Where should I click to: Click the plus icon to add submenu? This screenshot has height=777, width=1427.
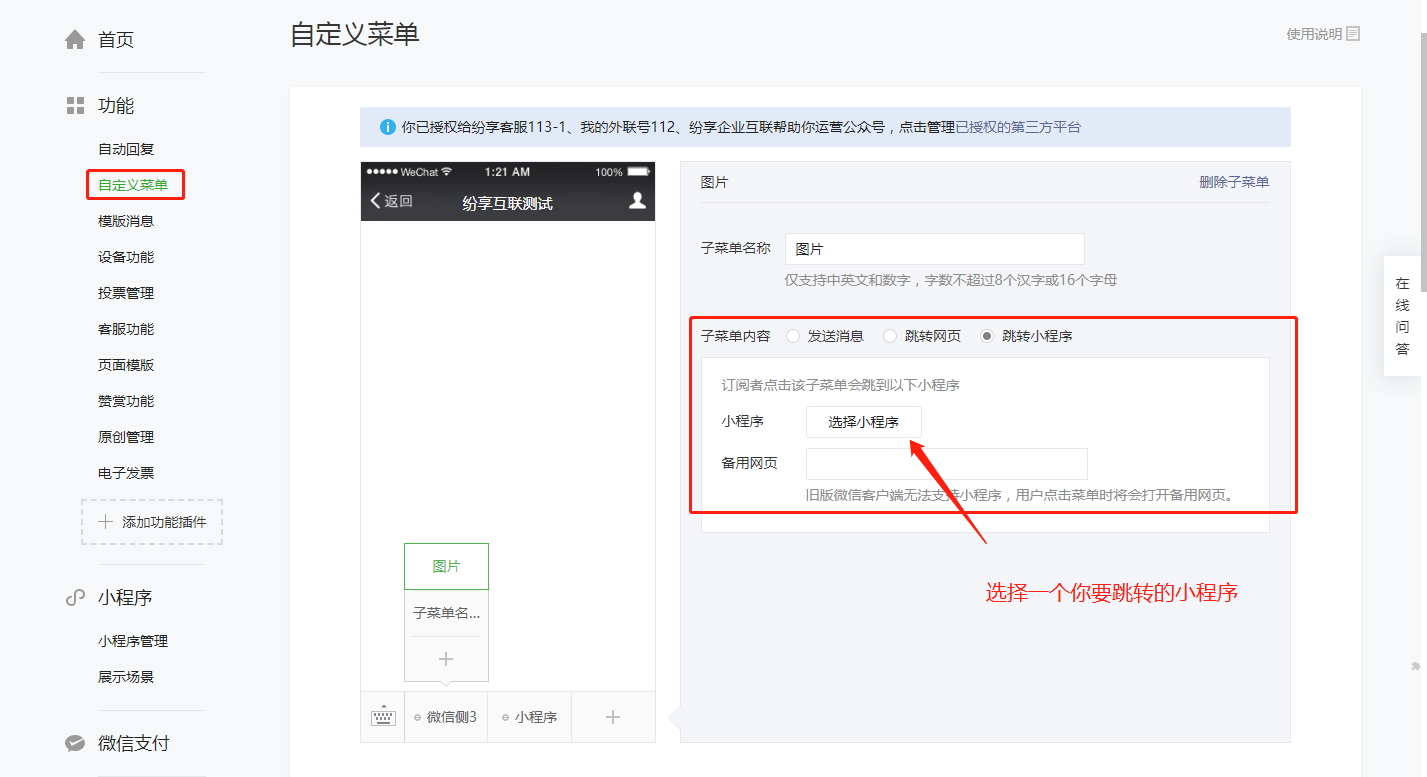(x=446, y=659)
